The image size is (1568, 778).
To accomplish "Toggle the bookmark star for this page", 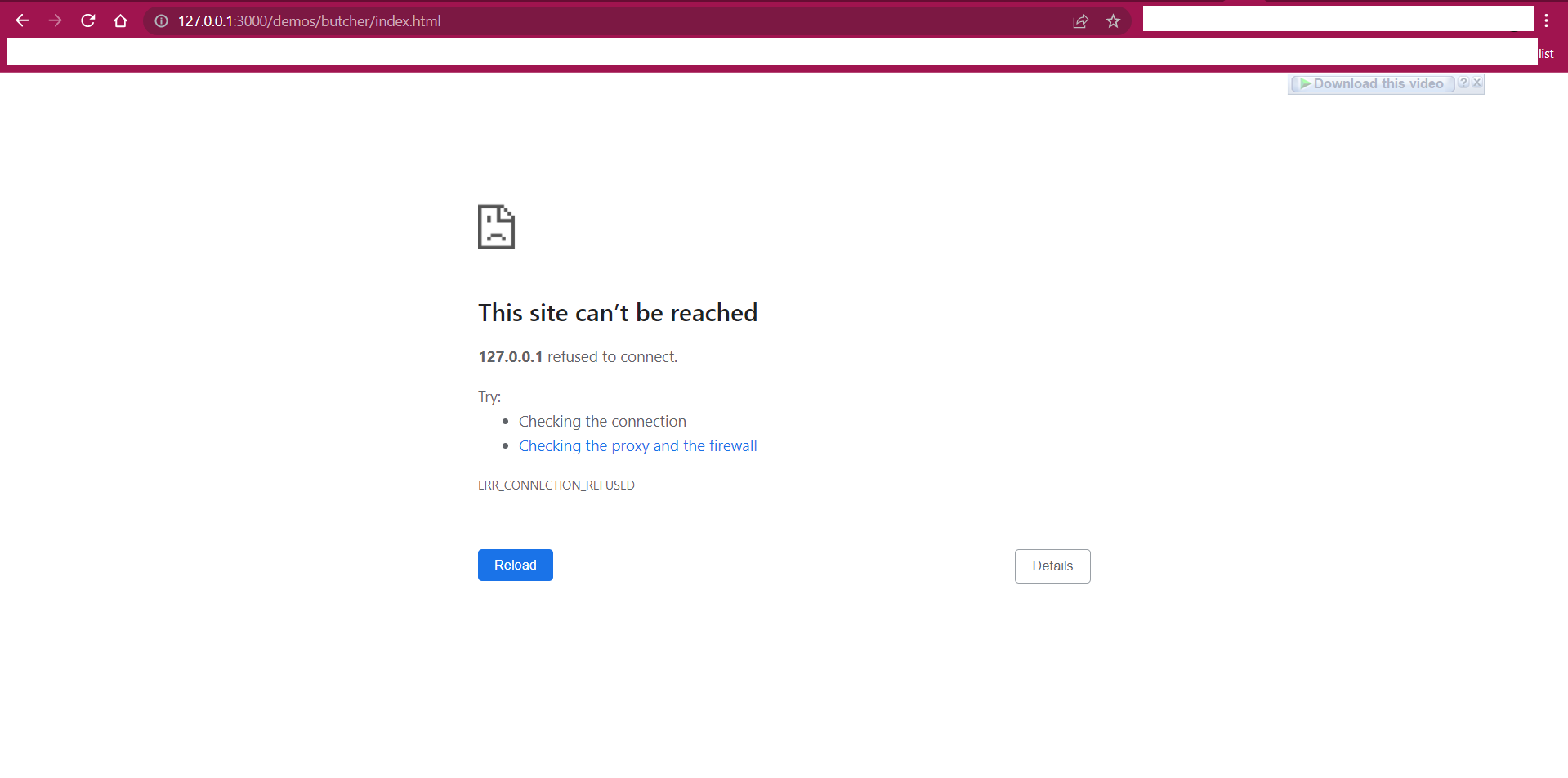I will [x=1113, y=21].
